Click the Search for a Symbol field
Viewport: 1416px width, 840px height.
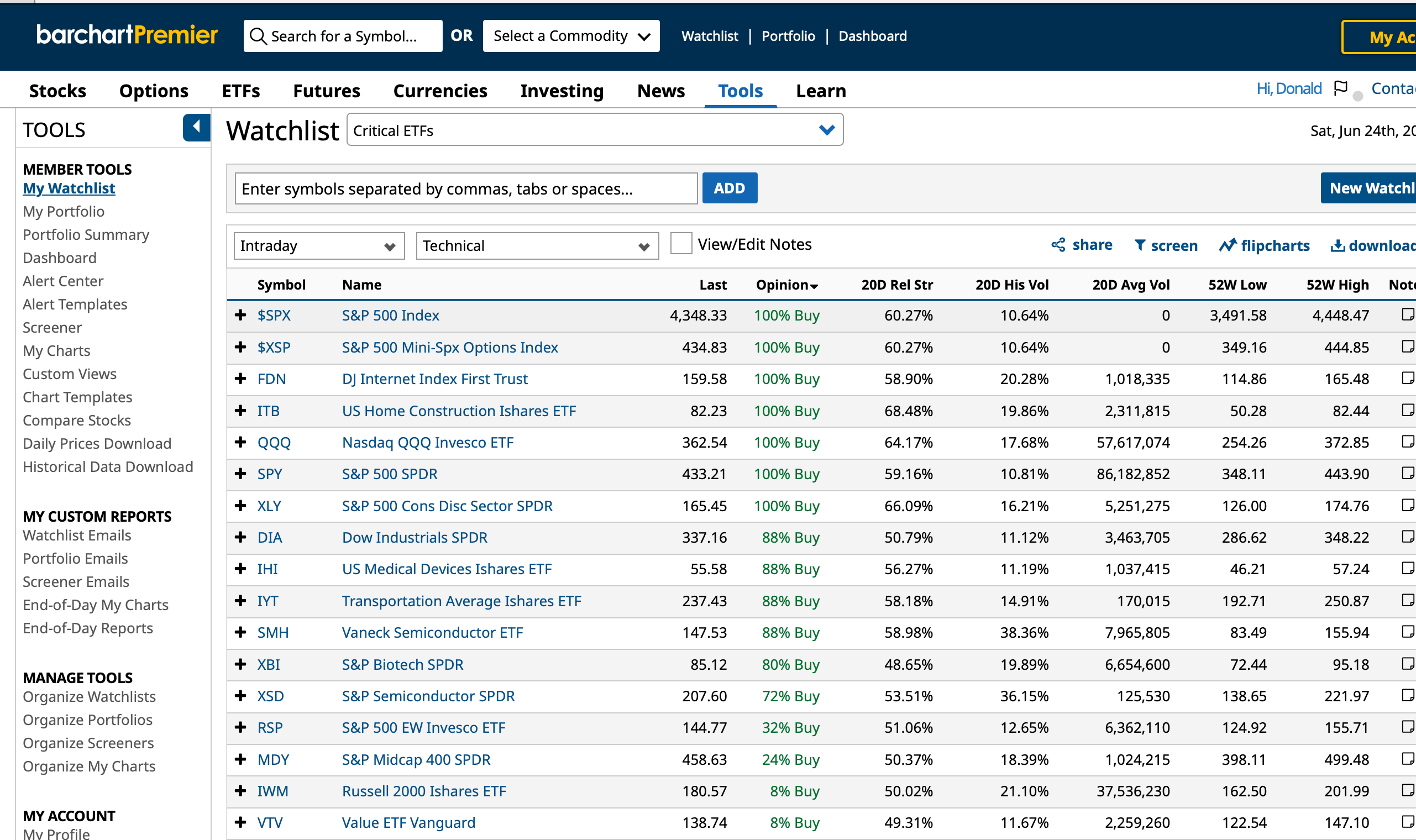click(343, 36)
